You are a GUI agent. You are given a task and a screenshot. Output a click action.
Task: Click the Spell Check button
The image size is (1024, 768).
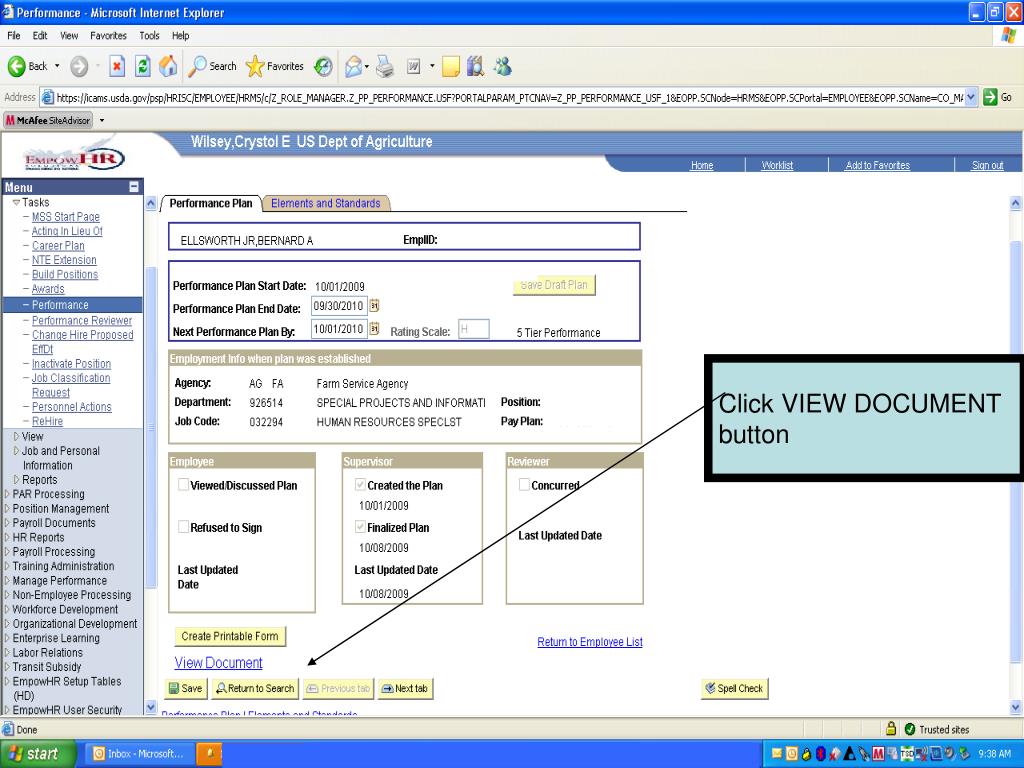(734, 688)
